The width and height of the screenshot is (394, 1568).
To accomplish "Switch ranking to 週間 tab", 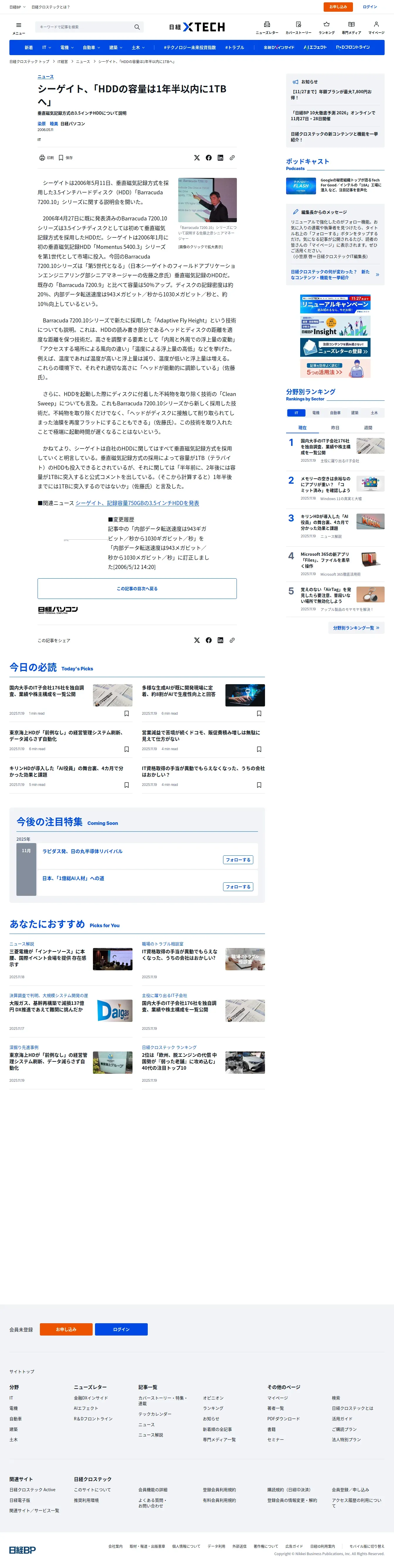I will 368,428.
